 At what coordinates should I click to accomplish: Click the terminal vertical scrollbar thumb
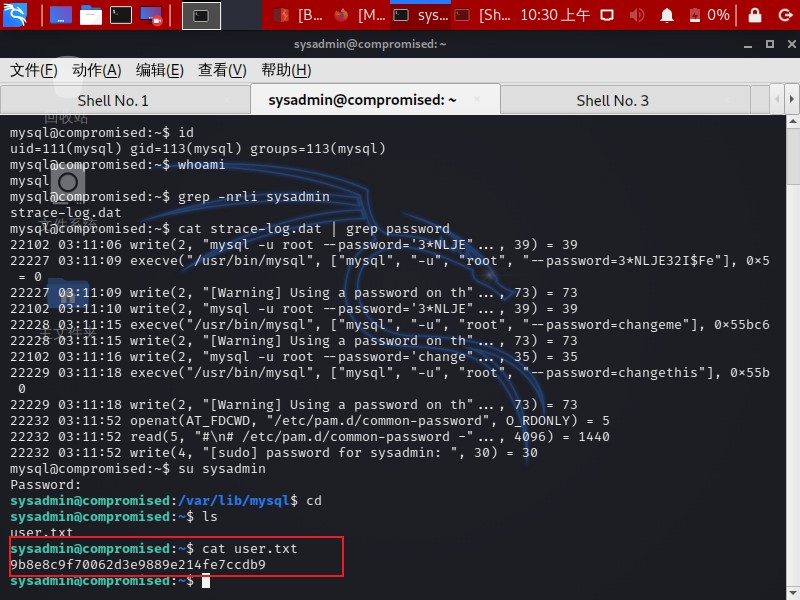pos(792,156)
